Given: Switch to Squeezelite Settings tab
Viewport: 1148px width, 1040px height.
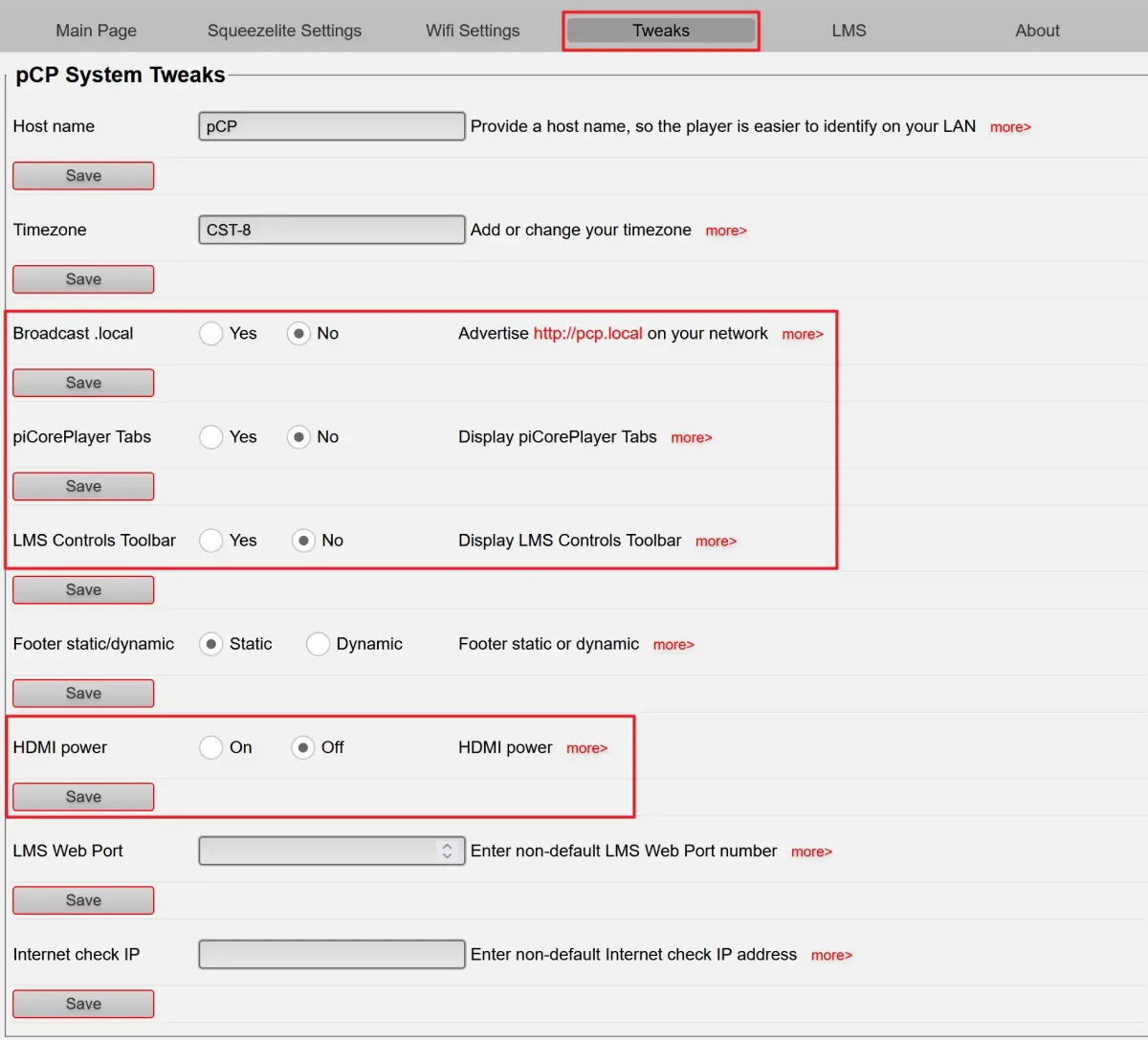Looking at the screenshot, I should click(284, 31).
